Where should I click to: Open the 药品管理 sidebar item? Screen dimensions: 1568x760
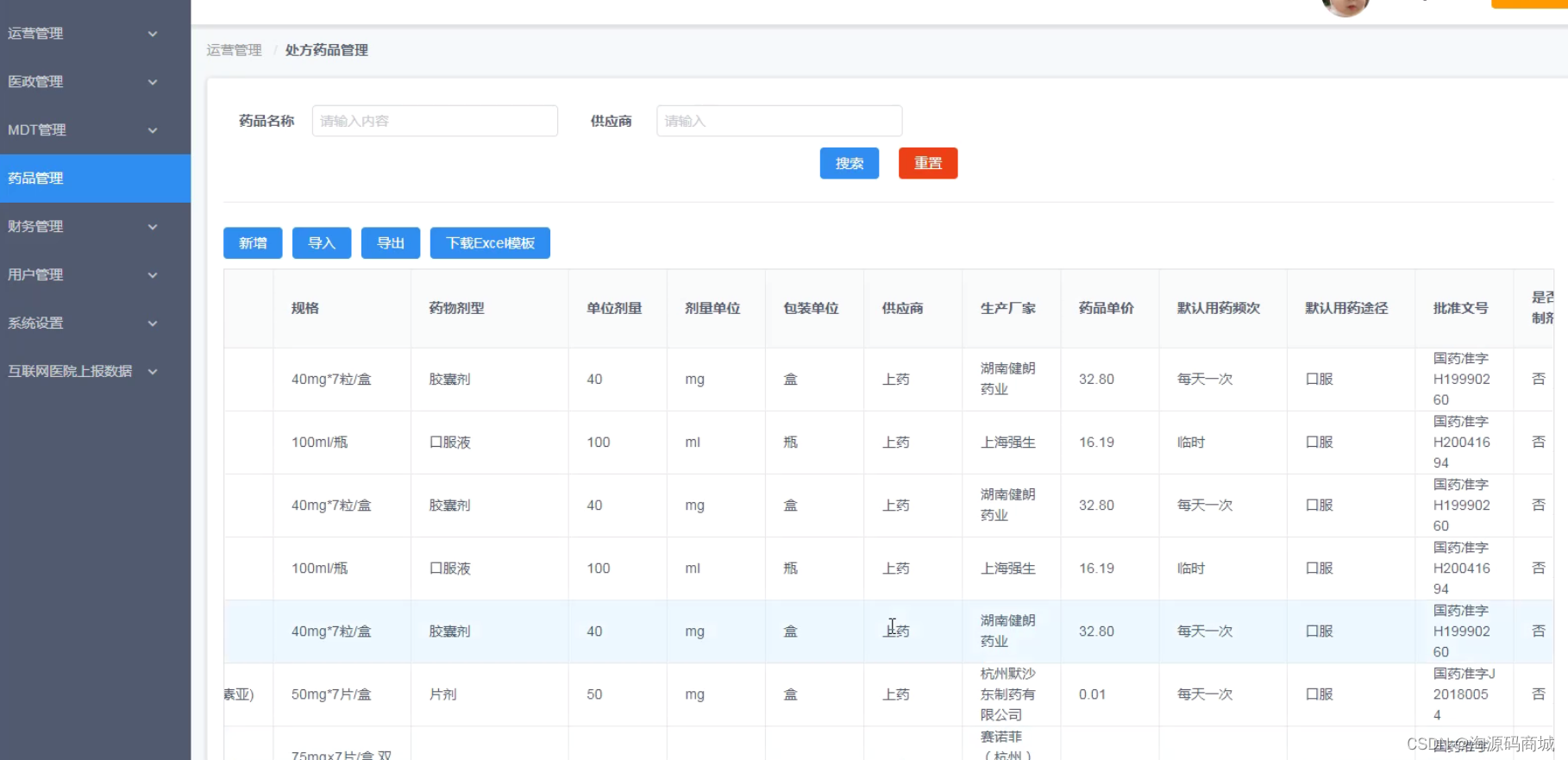pos(36,179)
